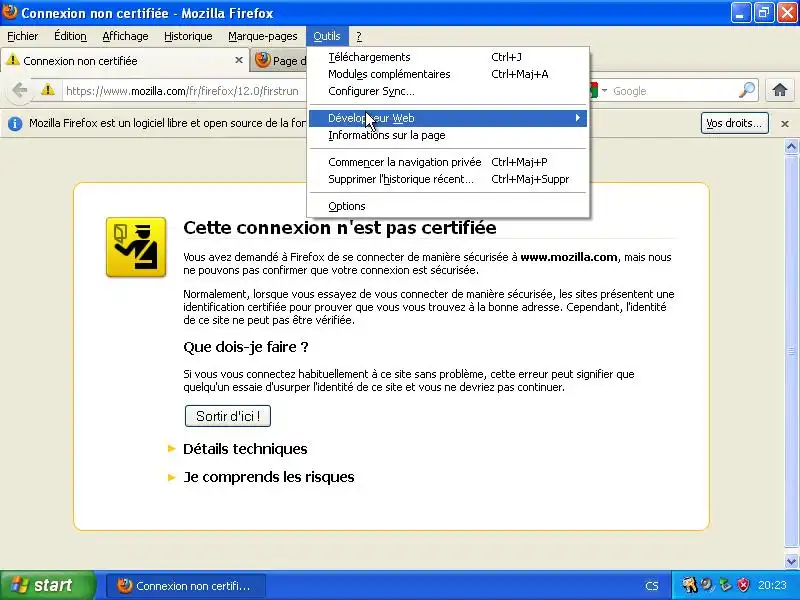Click the back arrow navigation button

click(19, 90)
